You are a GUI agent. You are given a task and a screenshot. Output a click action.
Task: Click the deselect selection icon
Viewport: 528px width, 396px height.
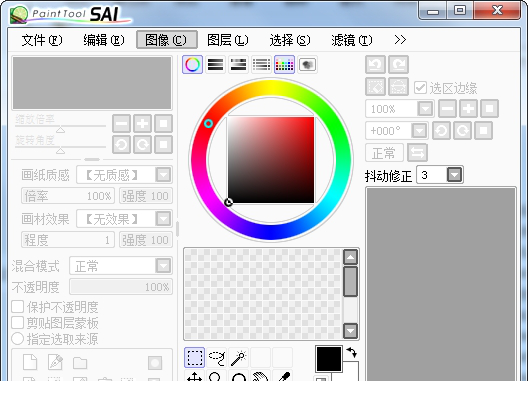(x=375, y=87)
